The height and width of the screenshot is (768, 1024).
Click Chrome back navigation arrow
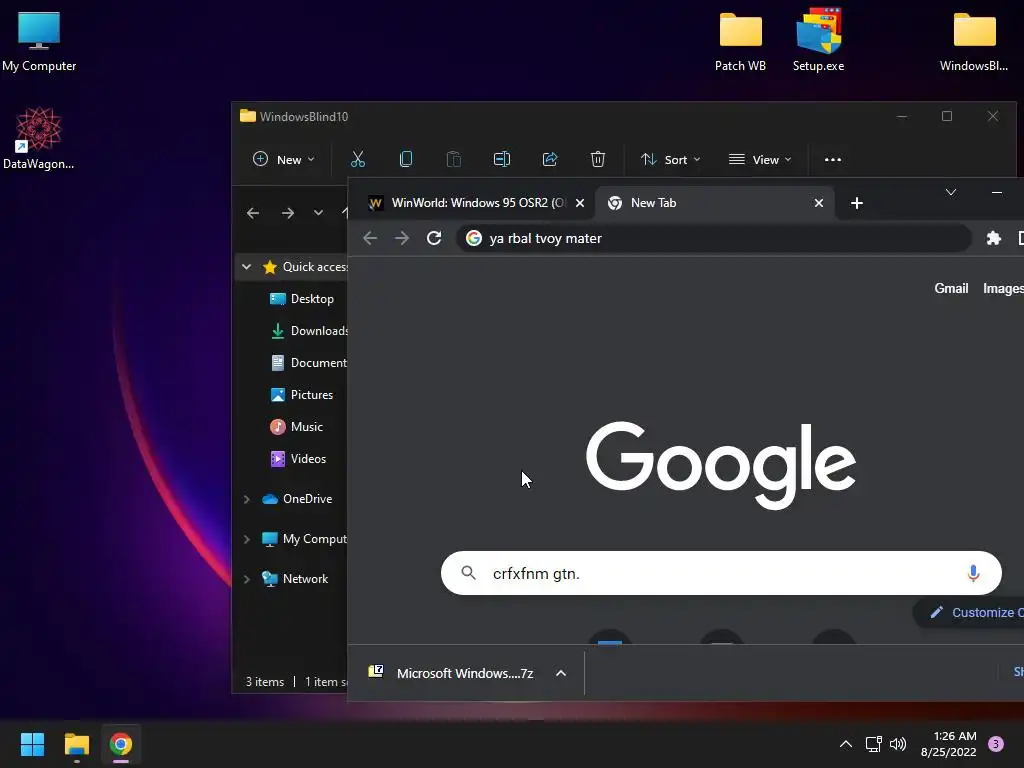click(x=370, y=238)
